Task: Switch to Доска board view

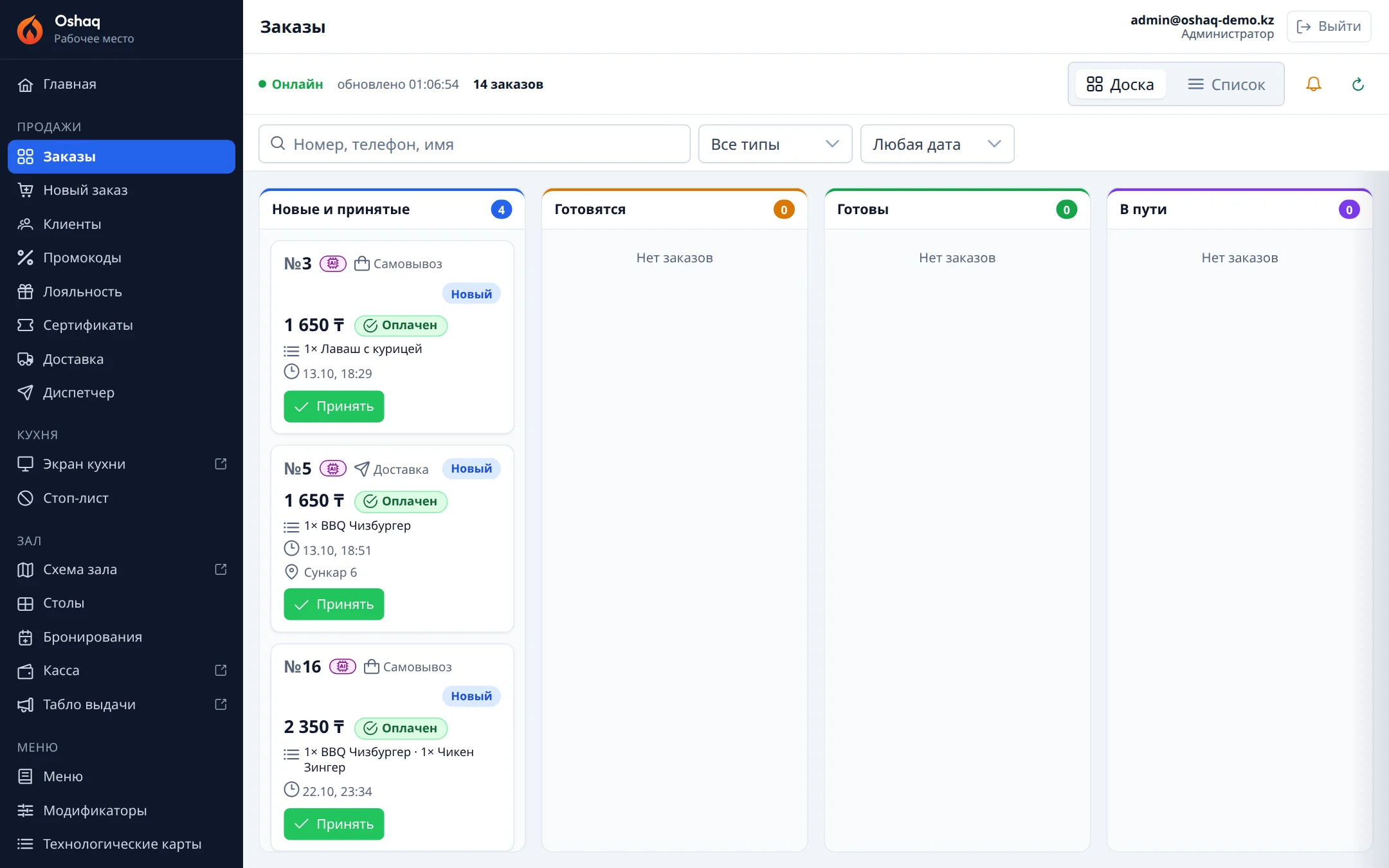Action: pos(1120,84)
